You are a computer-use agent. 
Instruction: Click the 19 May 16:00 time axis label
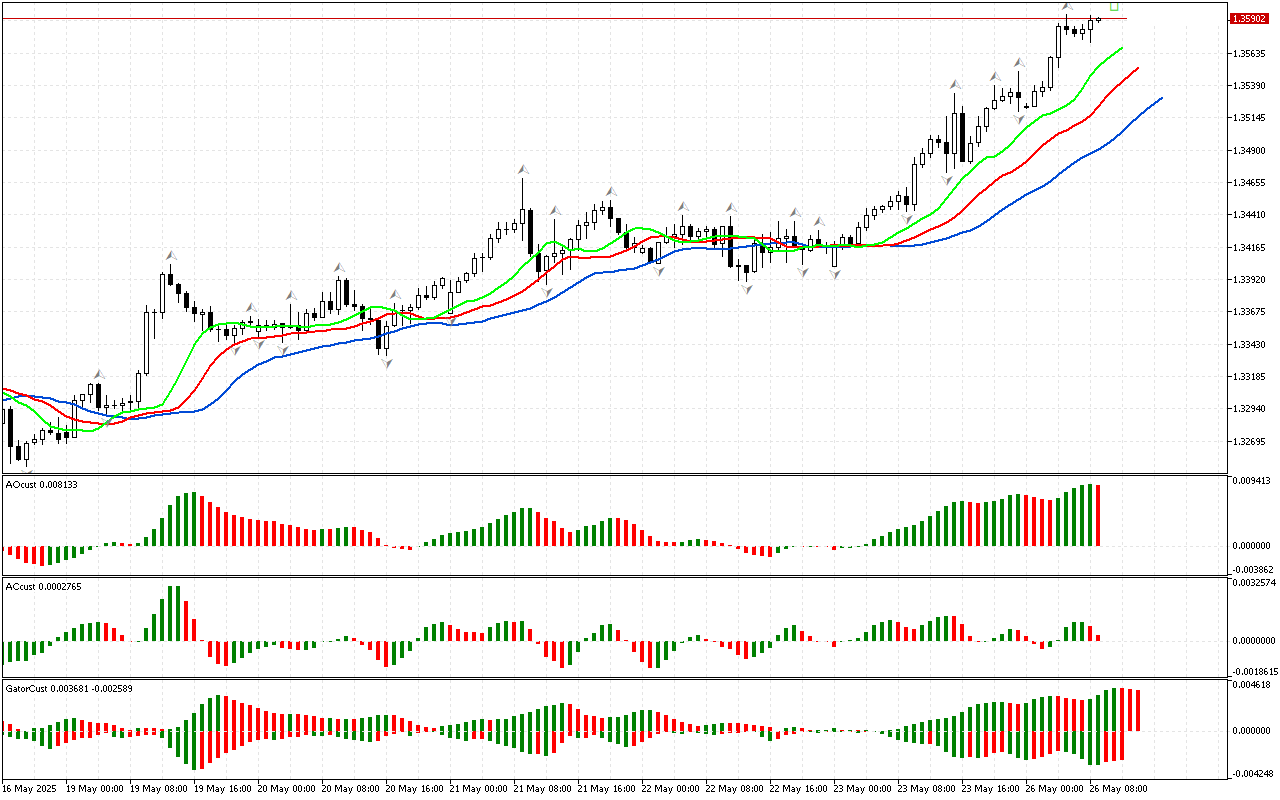point(224,788)
